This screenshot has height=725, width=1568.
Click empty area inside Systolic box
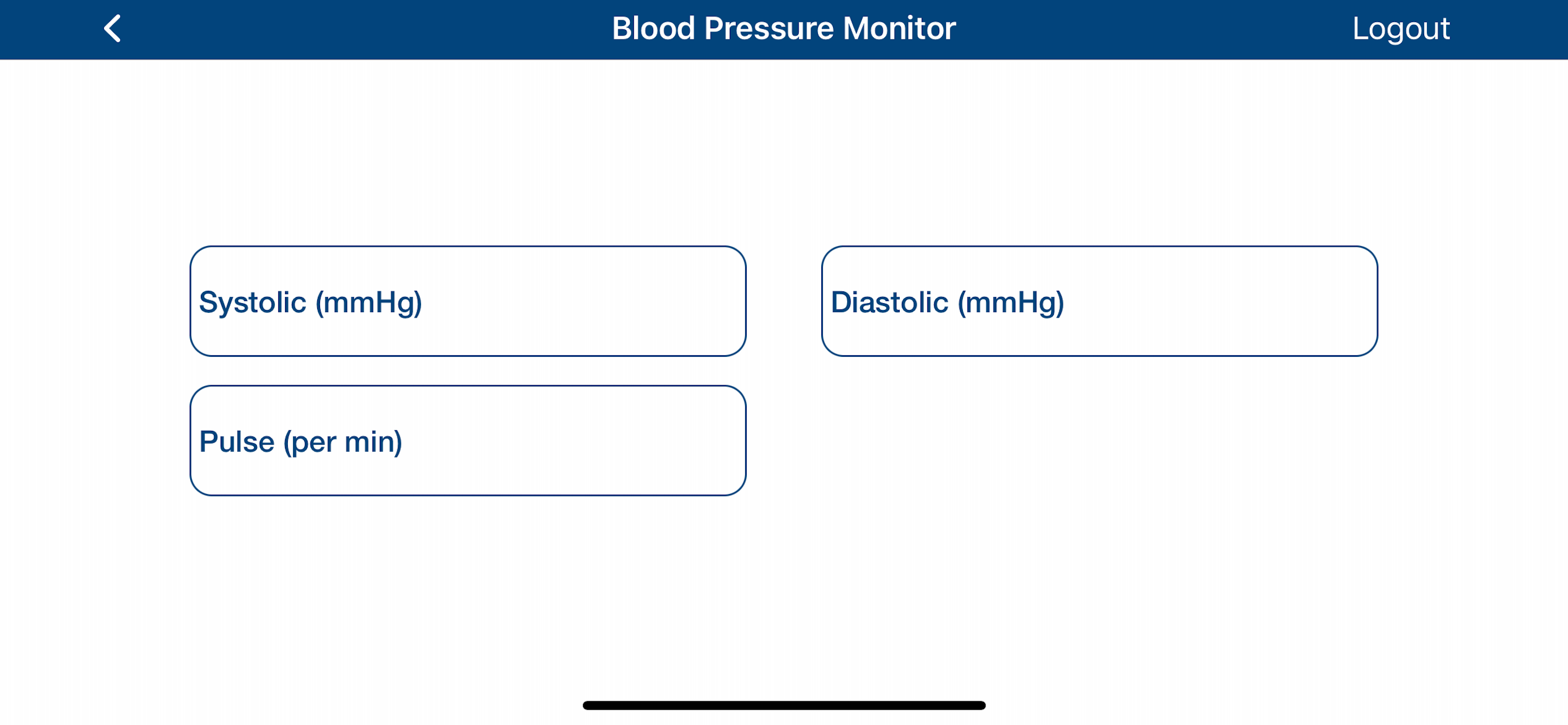584,302
